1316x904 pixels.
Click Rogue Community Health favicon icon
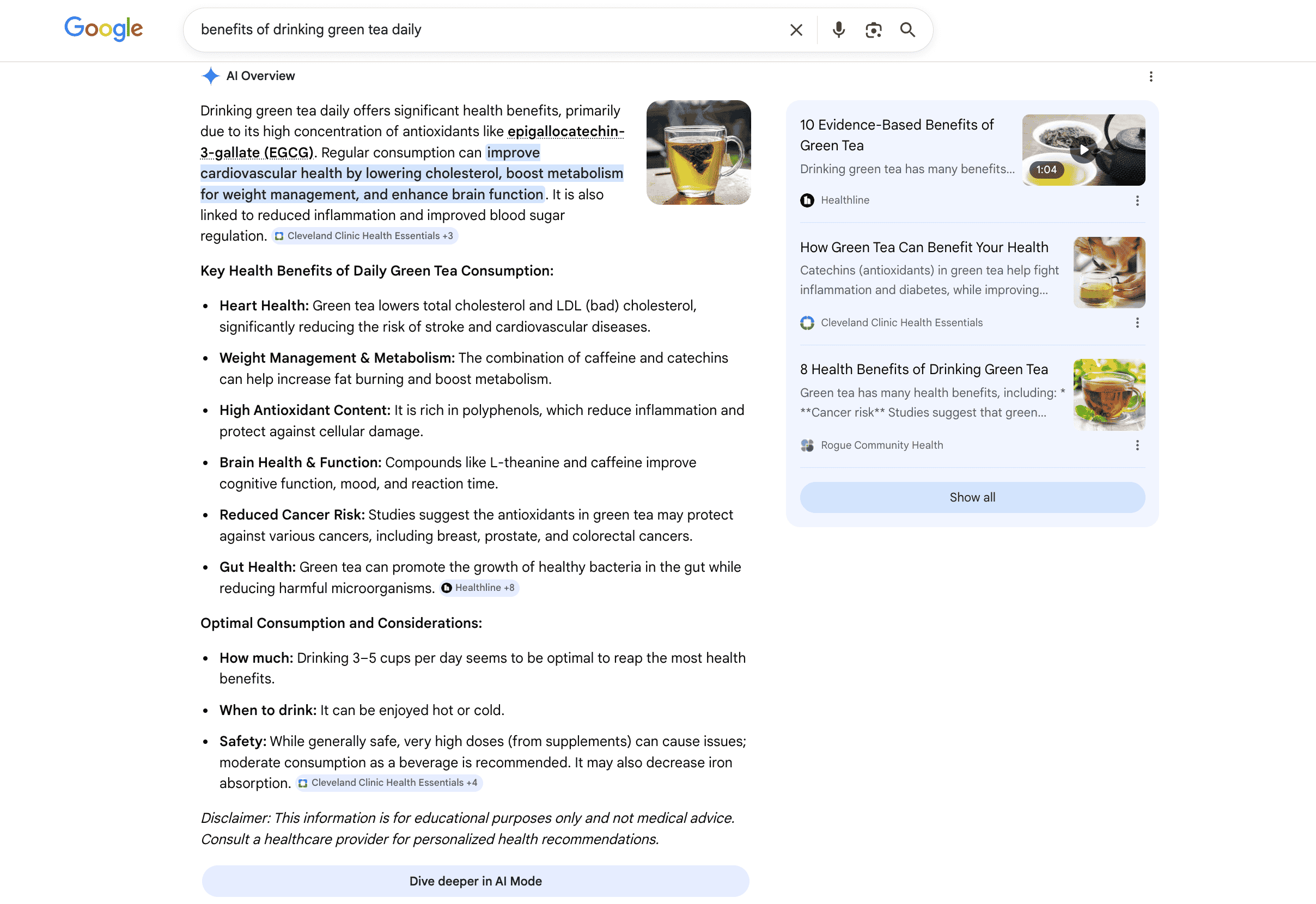[807, 445]
